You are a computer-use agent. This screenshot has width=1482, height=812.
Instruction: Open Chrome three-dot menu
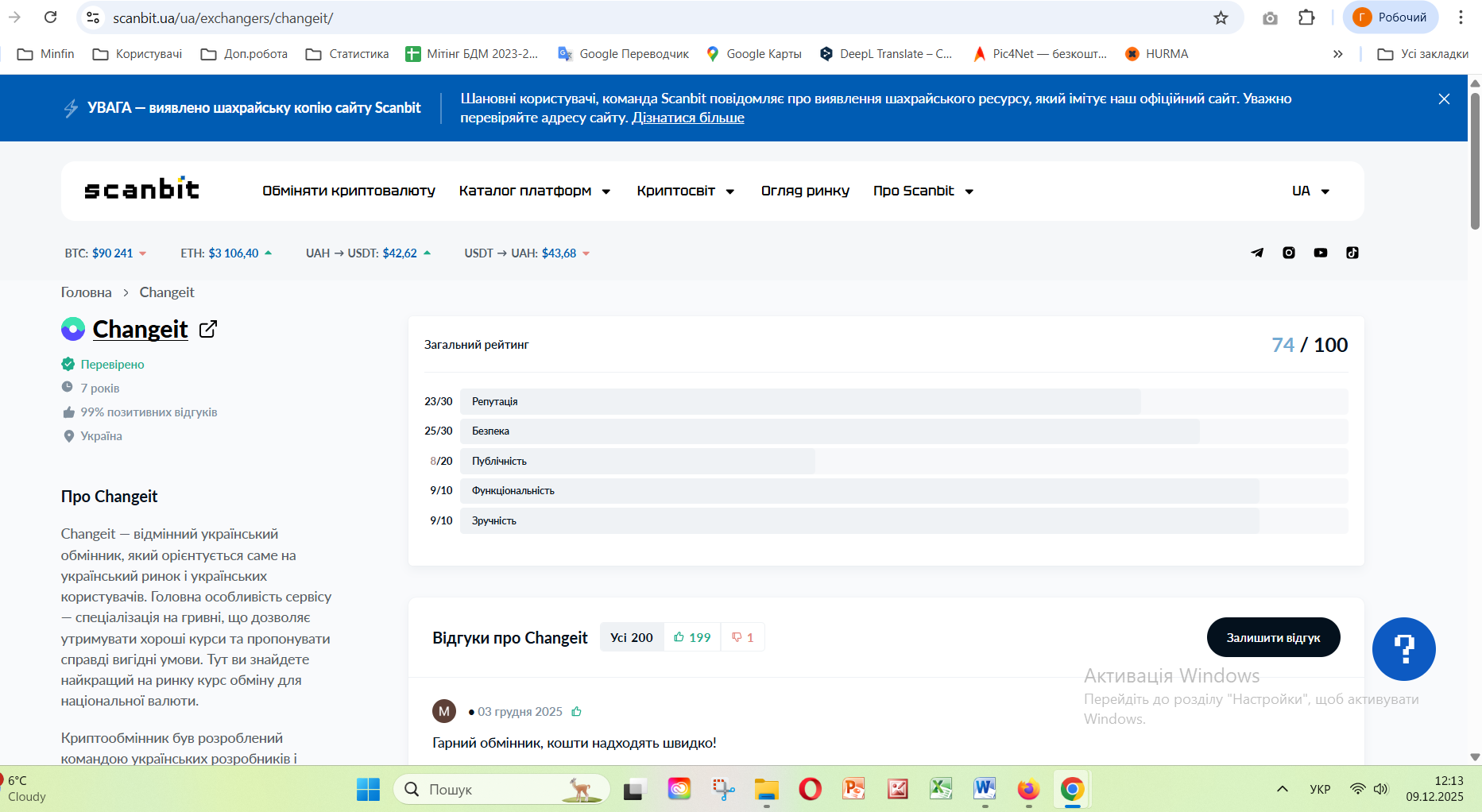pos(1461,17)
